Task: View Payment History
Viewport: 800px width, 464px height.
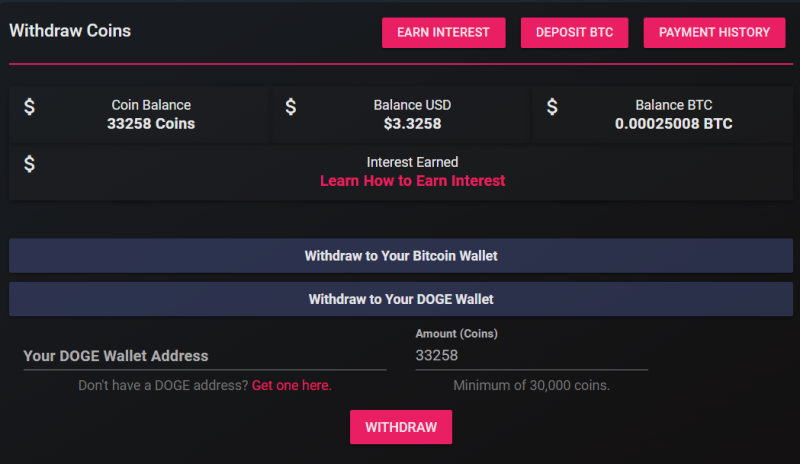Action: tap(714, 33)
